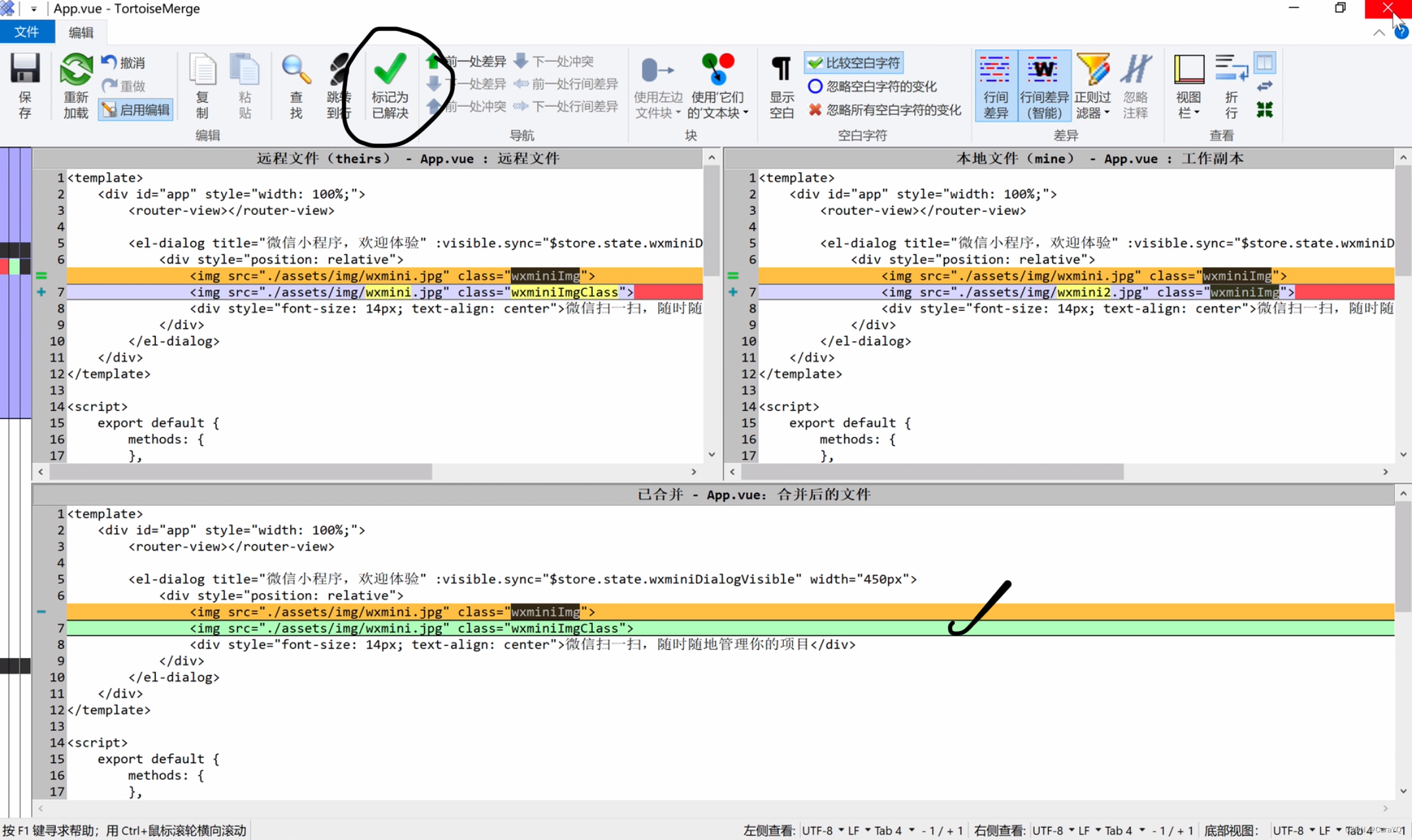Toggle the 启用编辑 enable-editing button
The height and width of the screenshot is (840, 1412).
(x=136, y=110)
